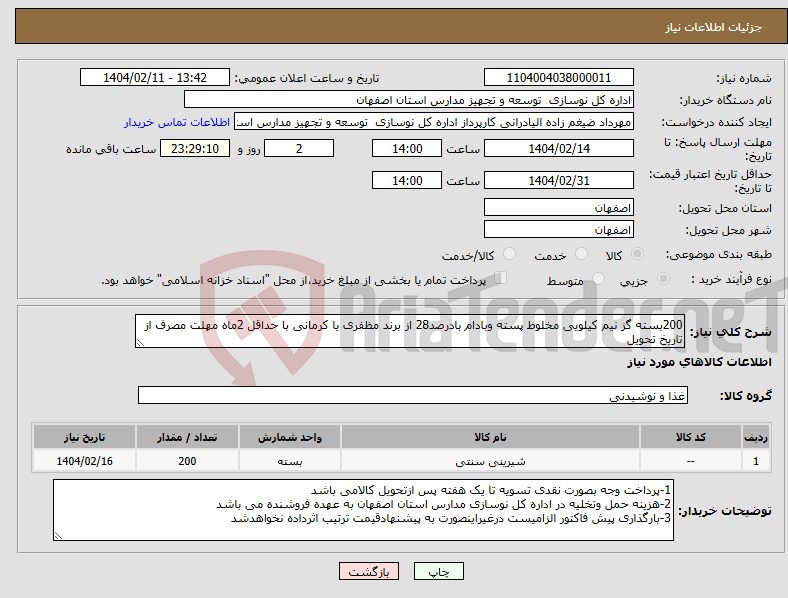Click the بازگشت (back) button
Screen dimensions: 788x598
click(369, 571)
